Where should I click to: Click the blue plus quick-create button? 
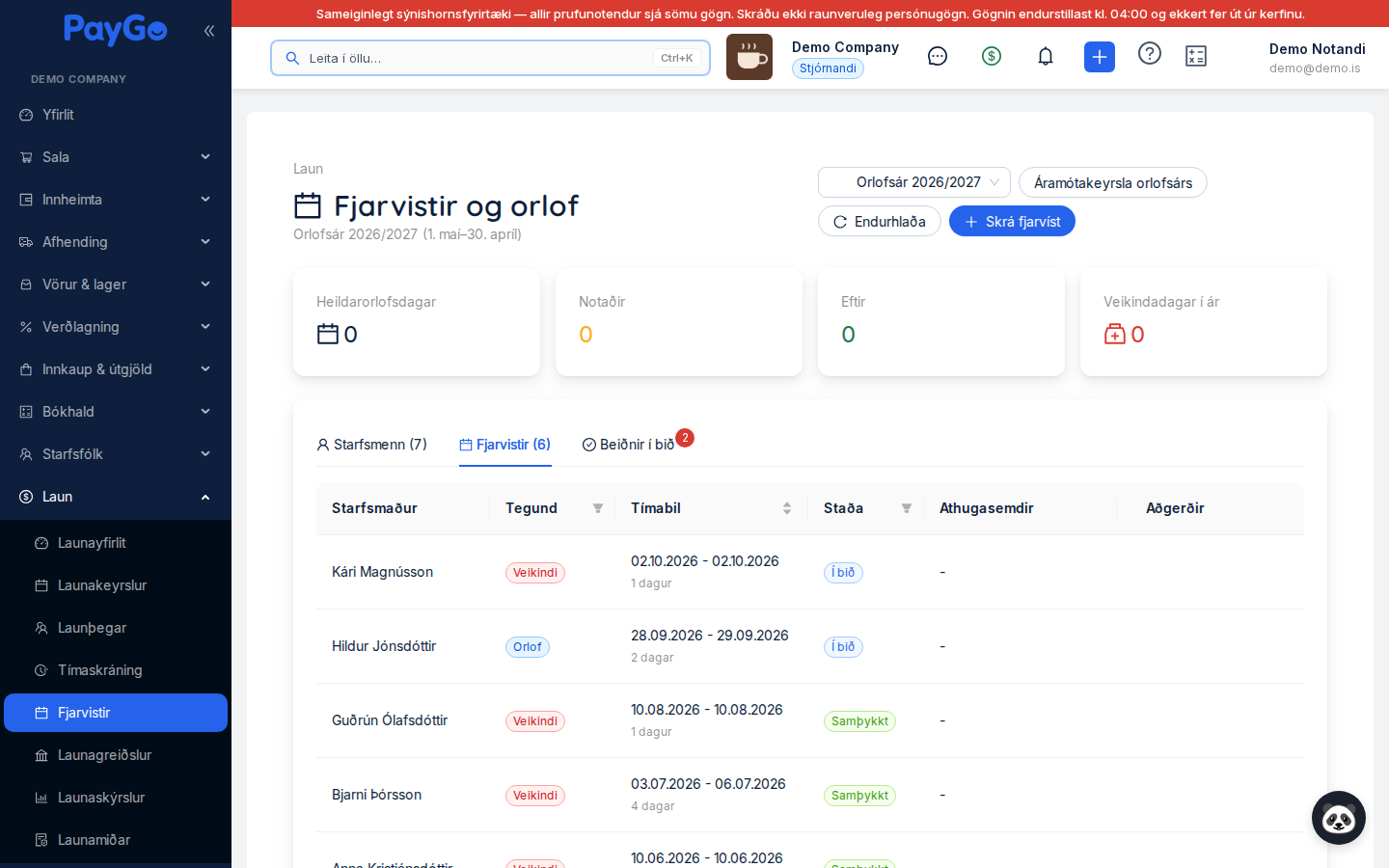1100,57
